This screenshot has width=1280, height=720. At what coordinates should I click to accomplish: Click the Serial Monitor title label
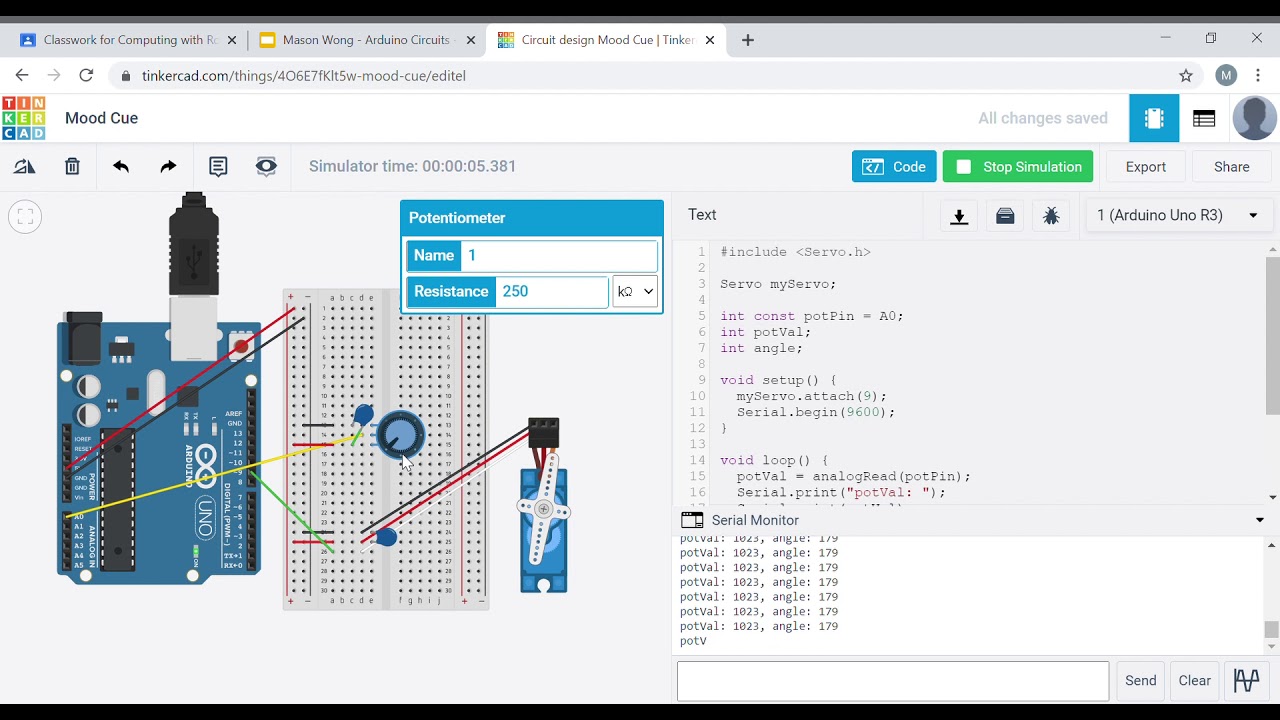(755, 520)
